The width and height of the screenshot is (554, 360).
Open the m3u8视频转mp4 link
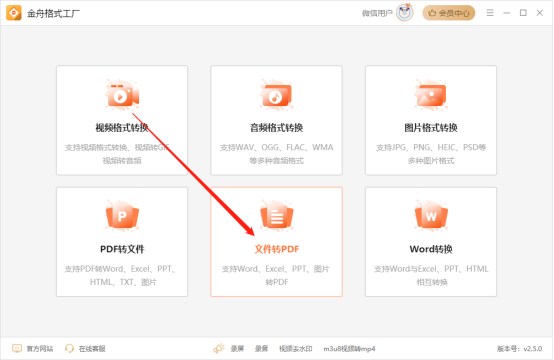coord(349,349)
